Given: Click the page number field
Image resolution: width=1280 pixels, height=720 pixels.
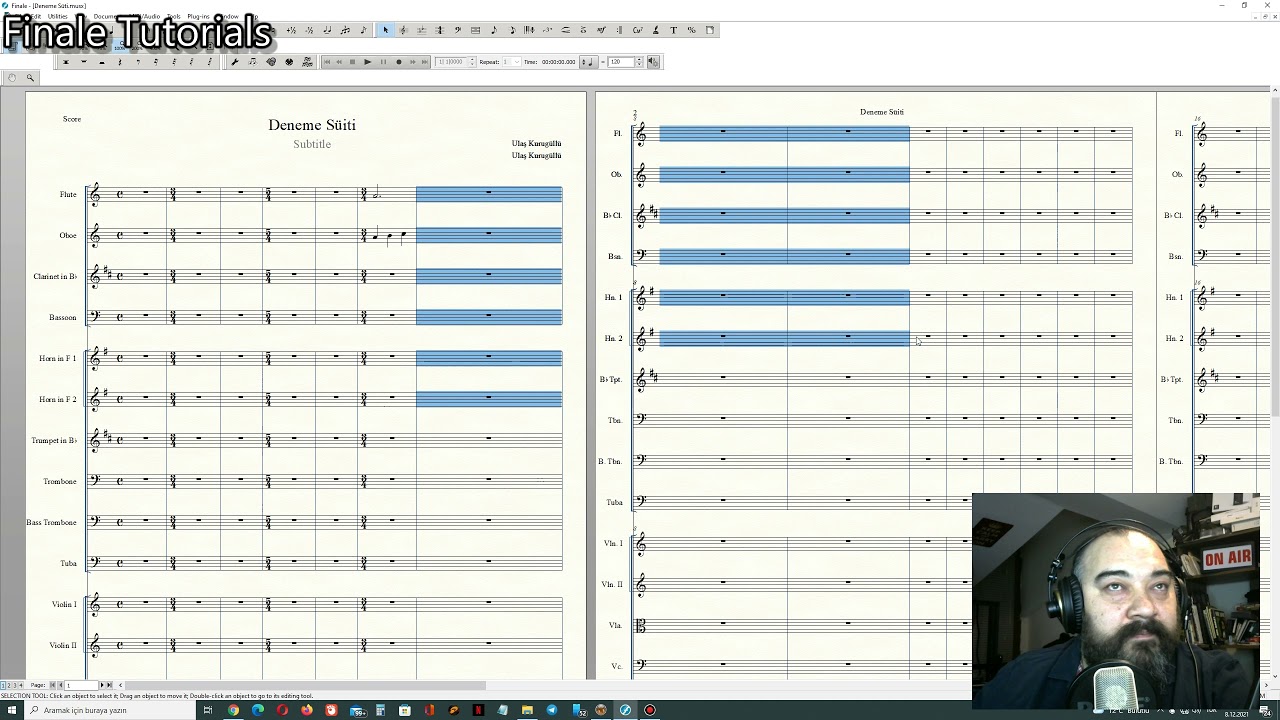Looking at the screenshot, I should (x=81, y=685).
